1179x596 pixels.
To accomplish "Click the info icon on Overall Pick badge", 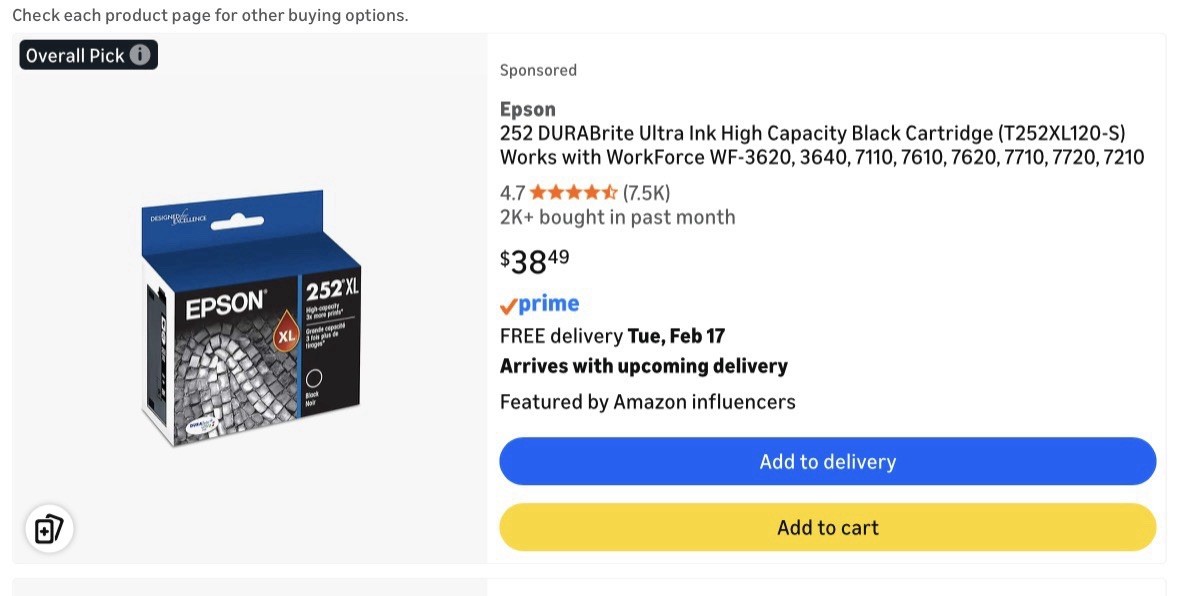I will click(x=141, y=55).
